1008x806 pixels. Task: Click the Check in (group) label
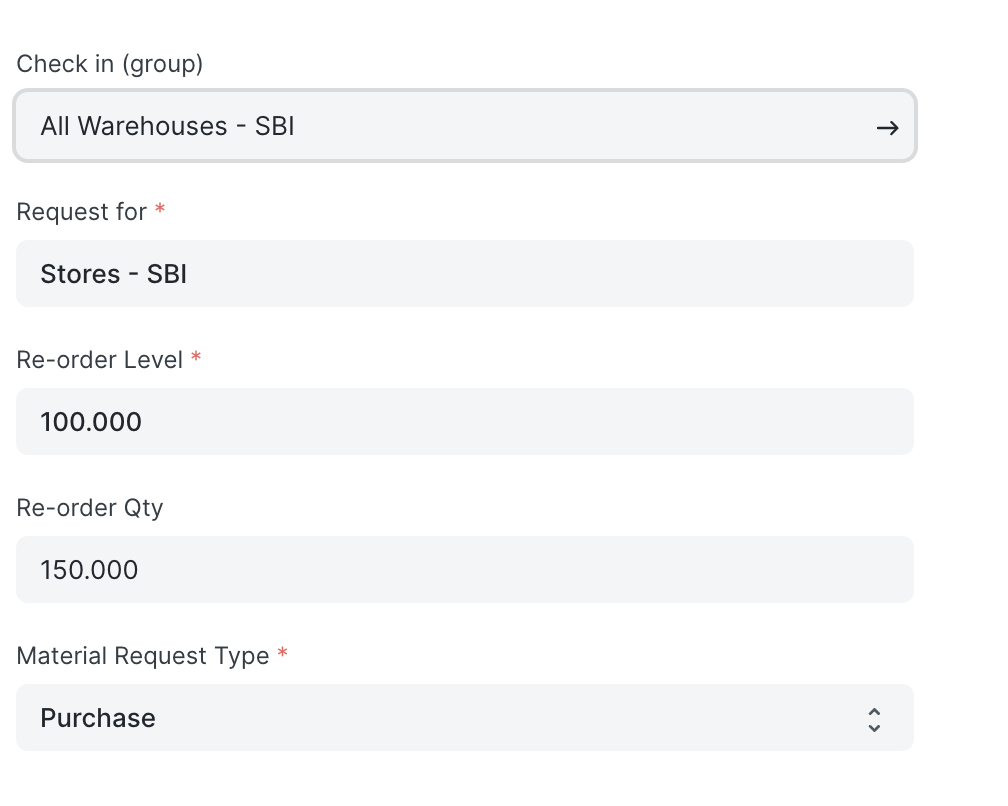pos(109,63)
